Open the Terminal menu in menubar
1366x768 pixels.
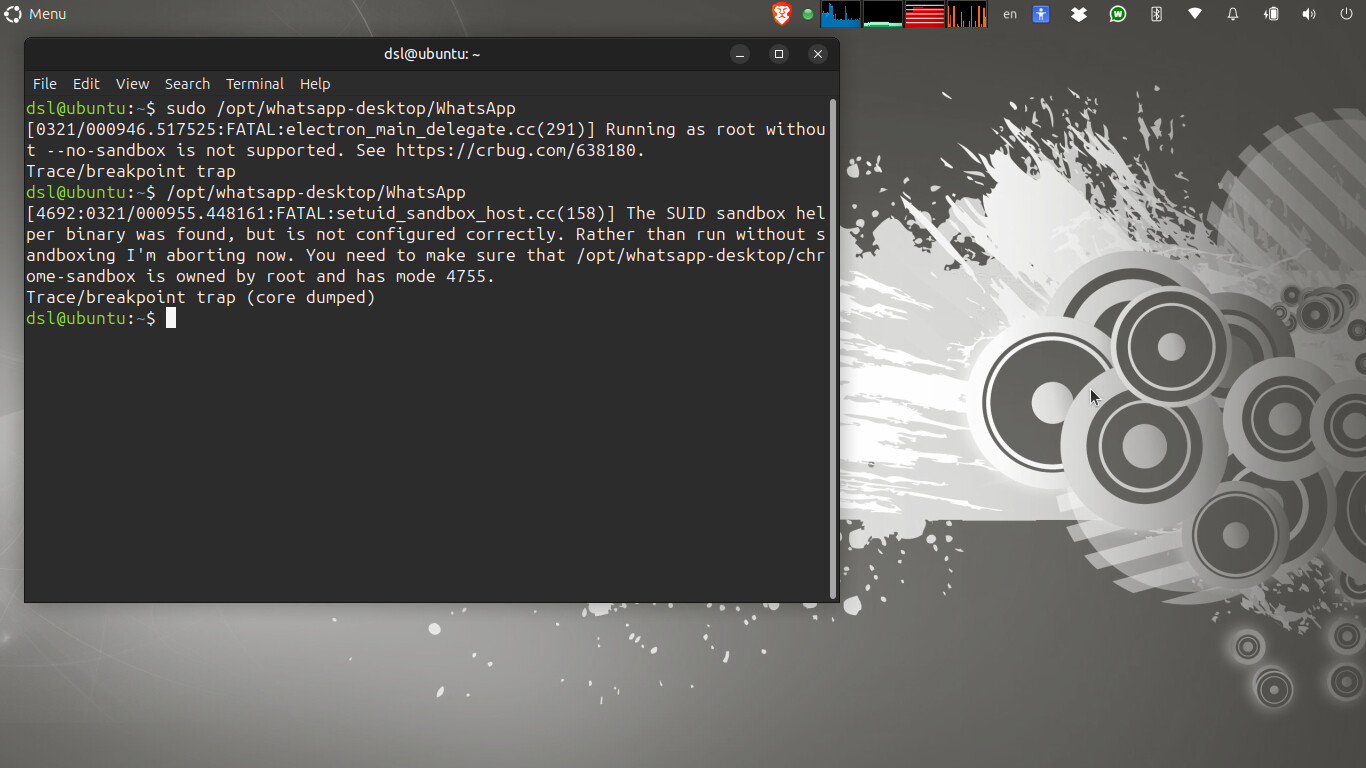(x=255, y=84)
